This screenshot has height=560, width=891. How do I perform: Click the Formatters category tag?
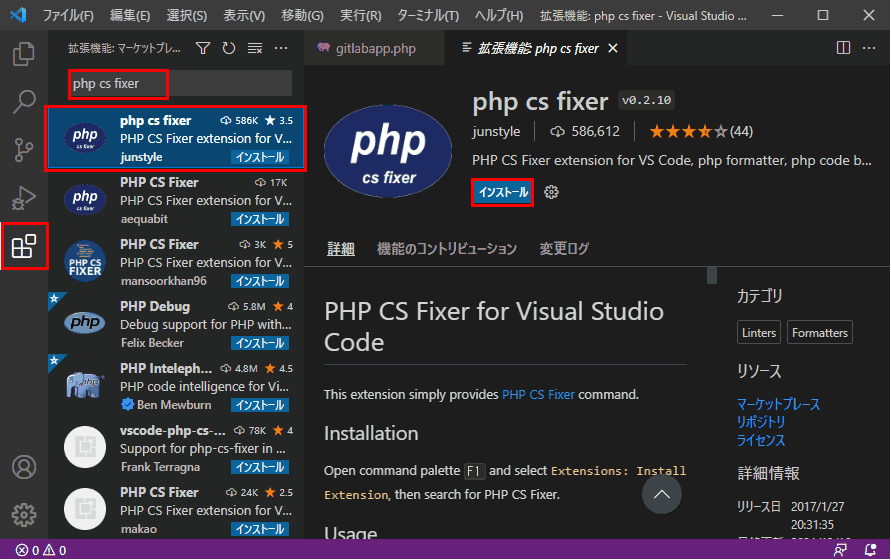(x=819, y=333)
